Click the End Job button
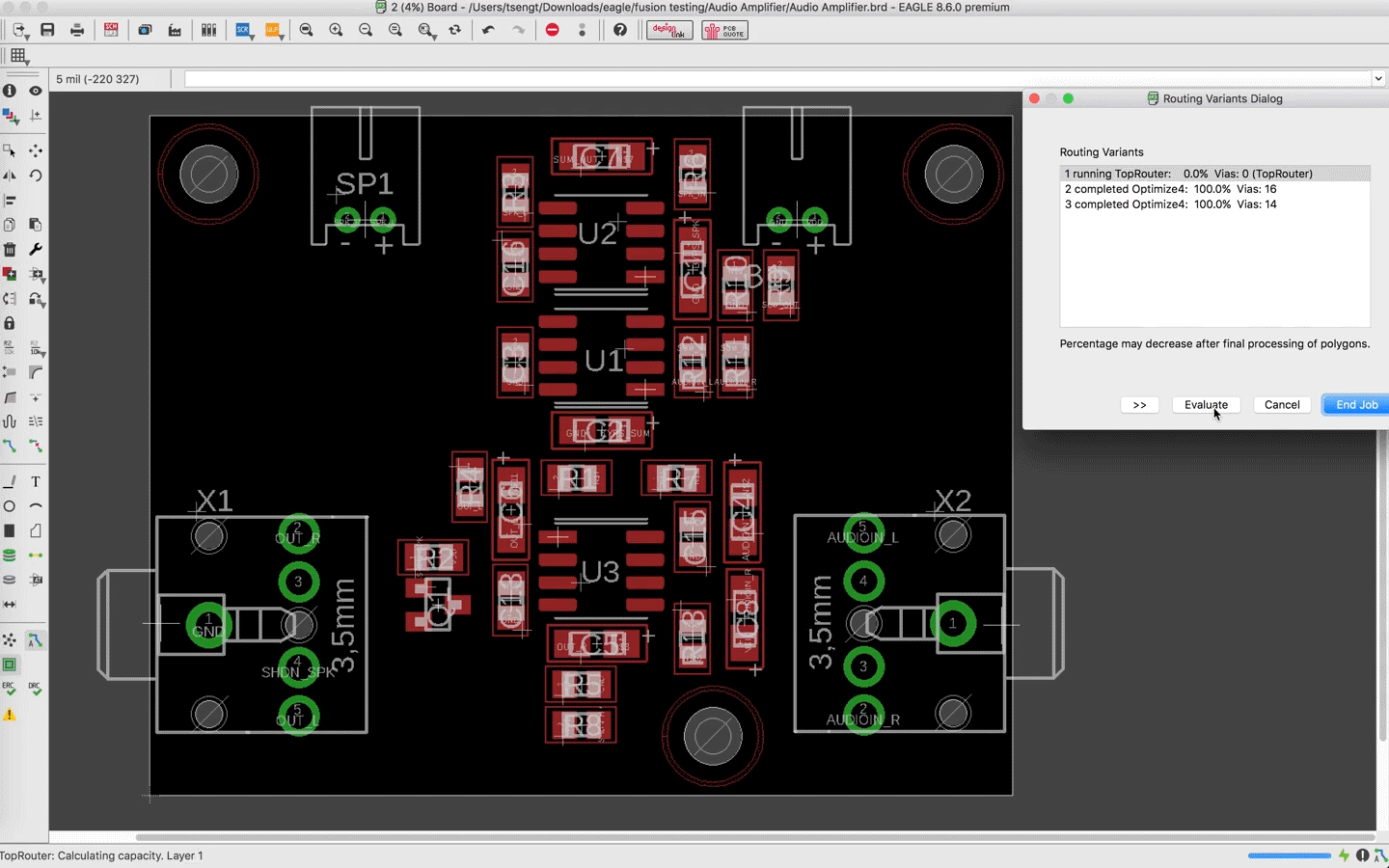 pyautogui.click(x=1355, y=404)
